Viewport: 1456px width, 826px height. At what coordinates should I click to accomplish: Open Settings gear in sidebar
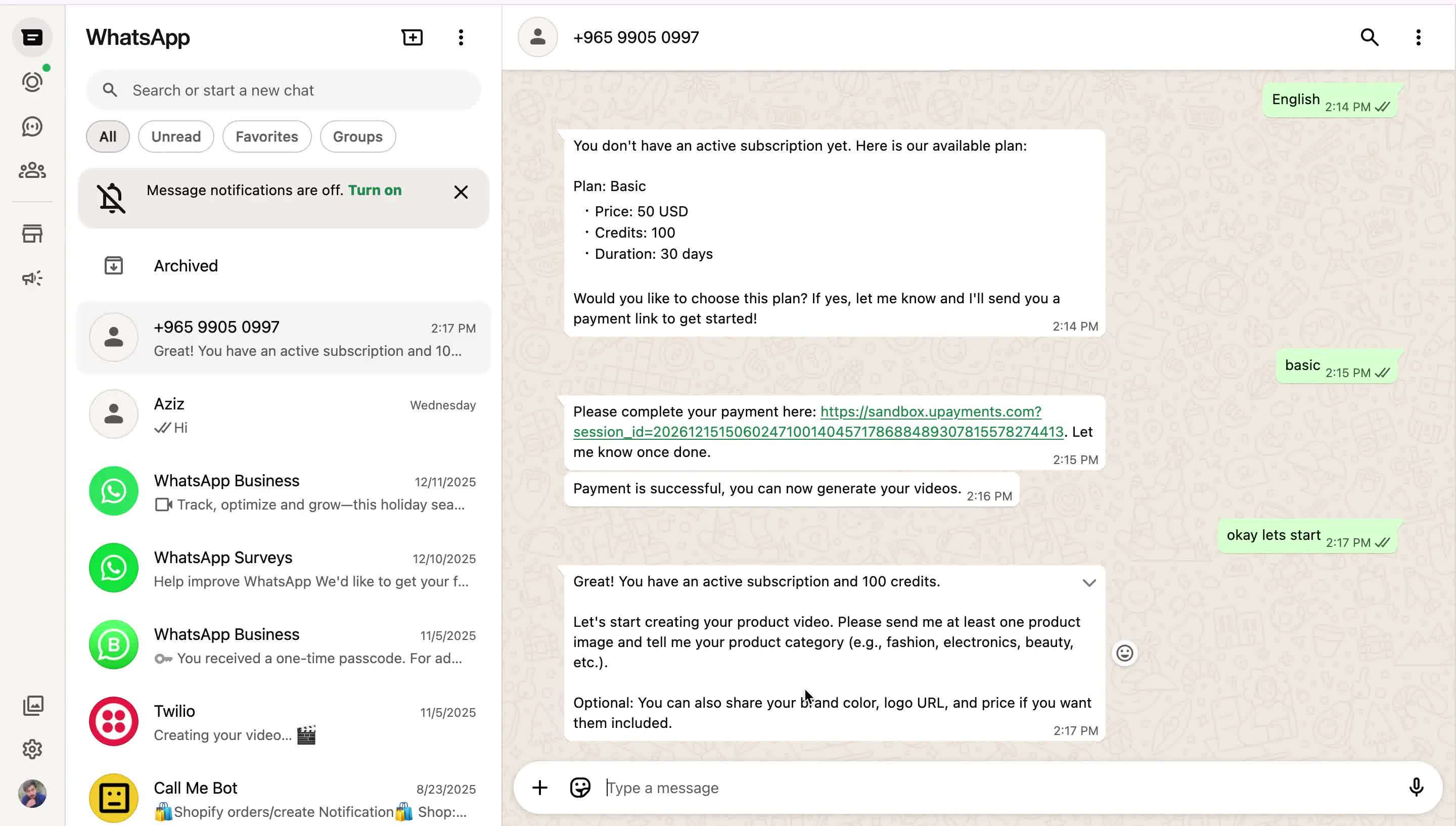click(x=32, y=749)
